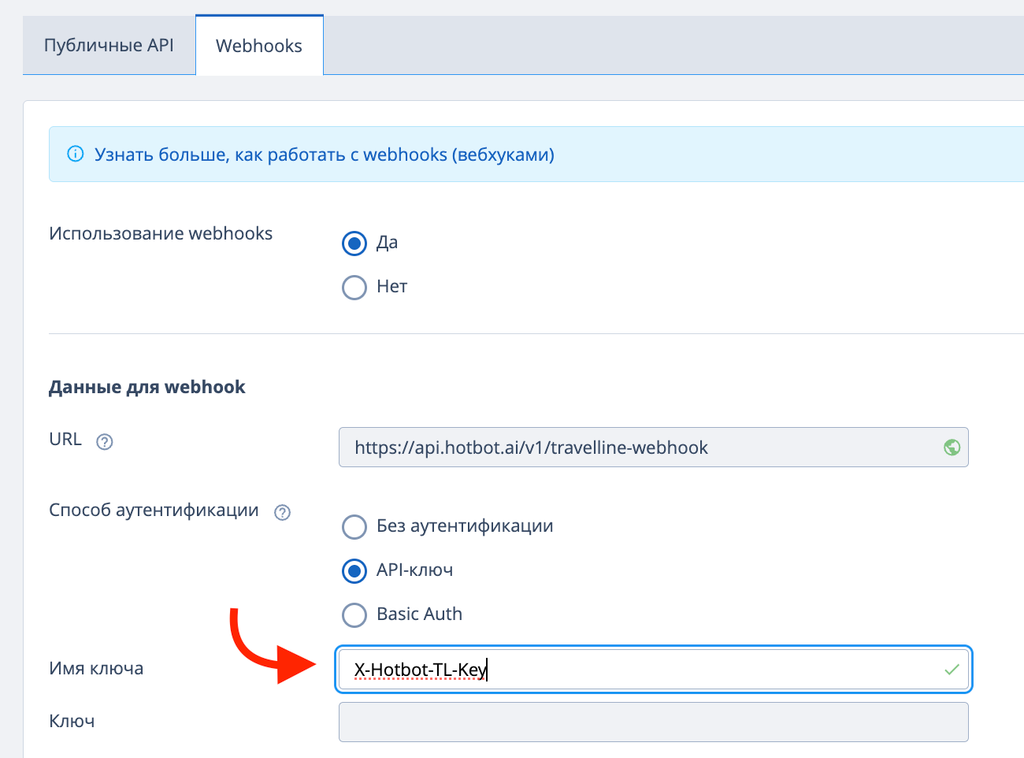Choose the Без аутентификации option
Image resolution: width=1024 pixels, height=758 pixels.
coord(354,526)
